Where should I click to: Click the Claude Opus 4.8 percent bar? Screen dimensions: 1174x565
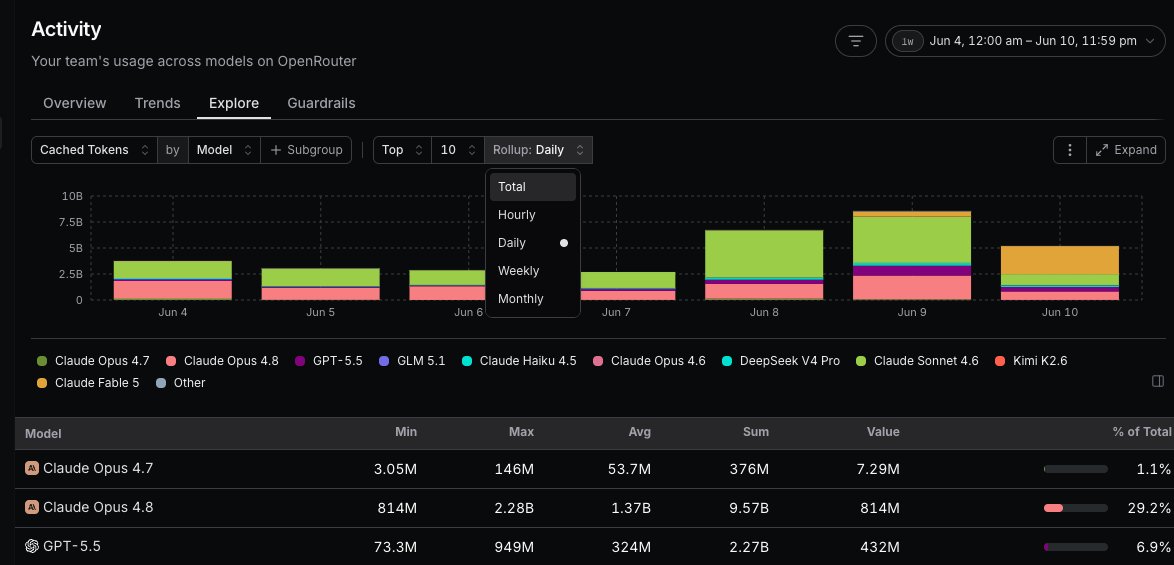coord(1075,508)
